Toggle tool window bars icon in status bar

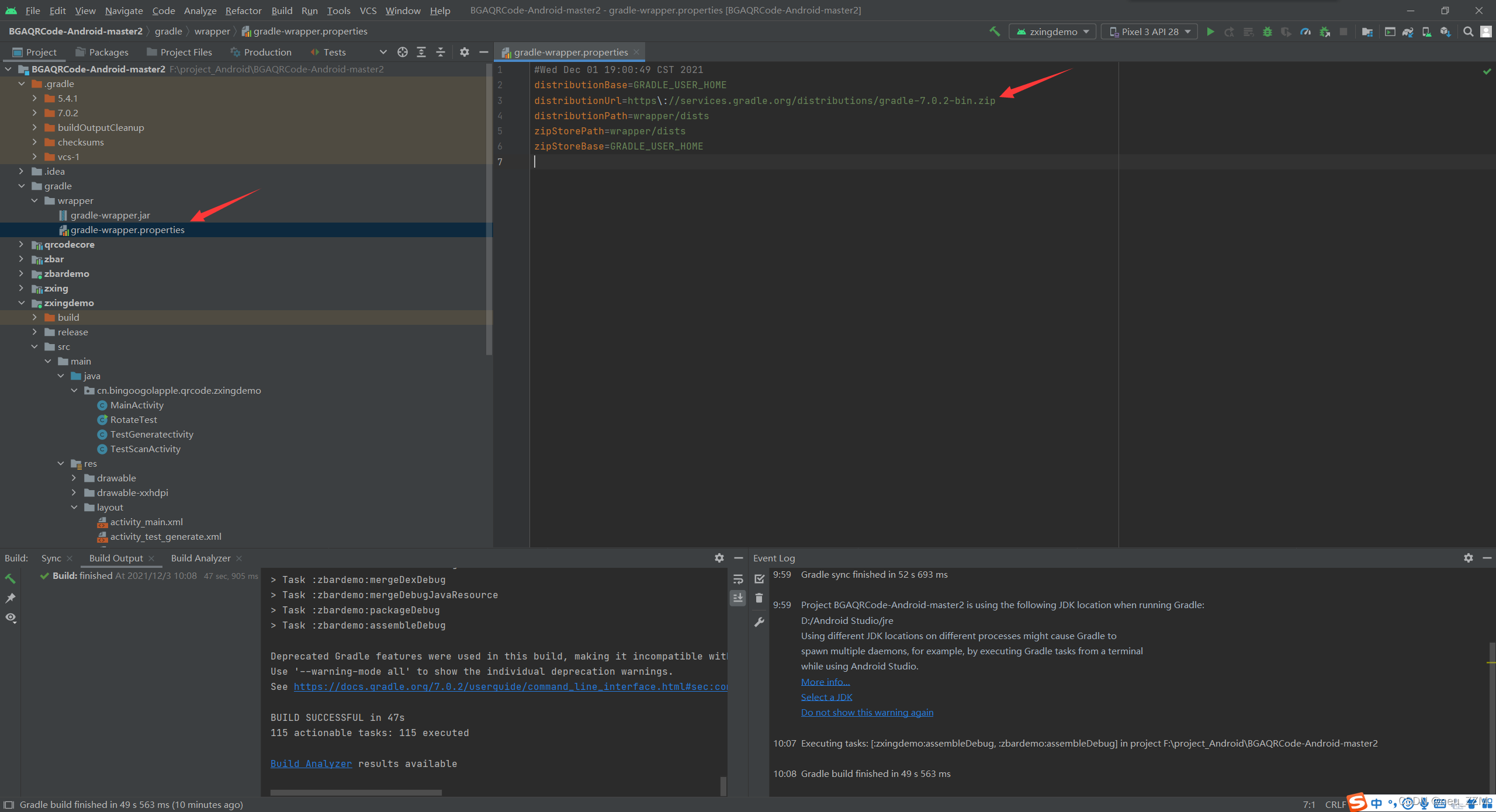(x=9, y=804)
